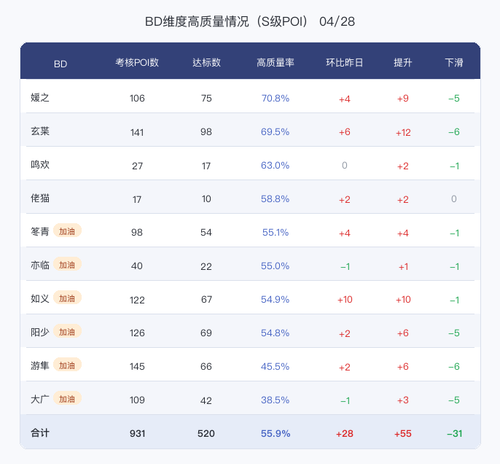
Task: Click the grey 0 in 佬猫's row
Action: tap(454, 199)
